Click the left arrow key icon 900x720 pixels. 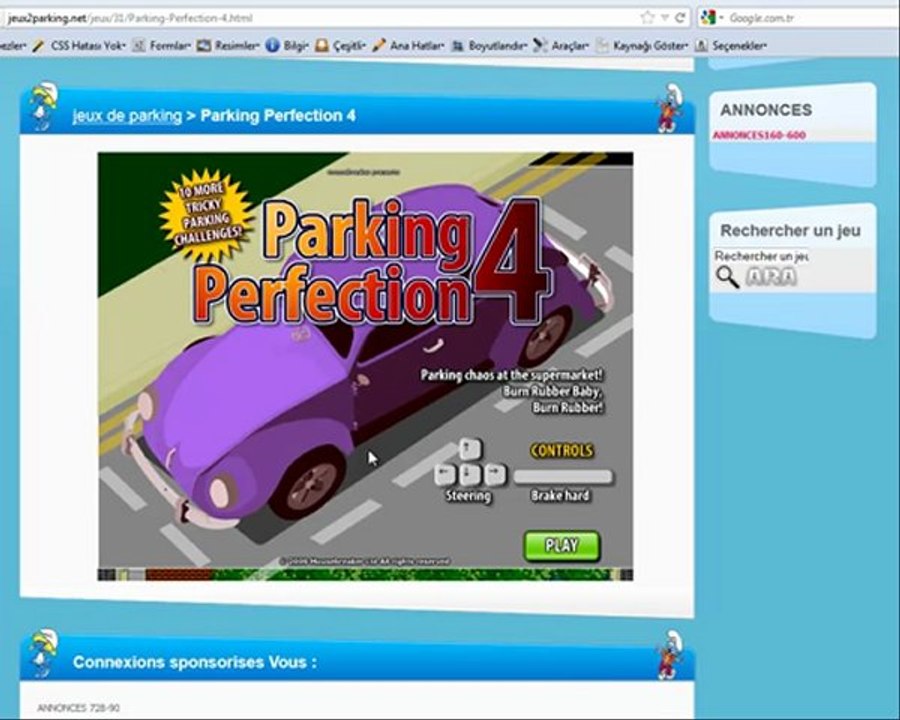(445, 474)
